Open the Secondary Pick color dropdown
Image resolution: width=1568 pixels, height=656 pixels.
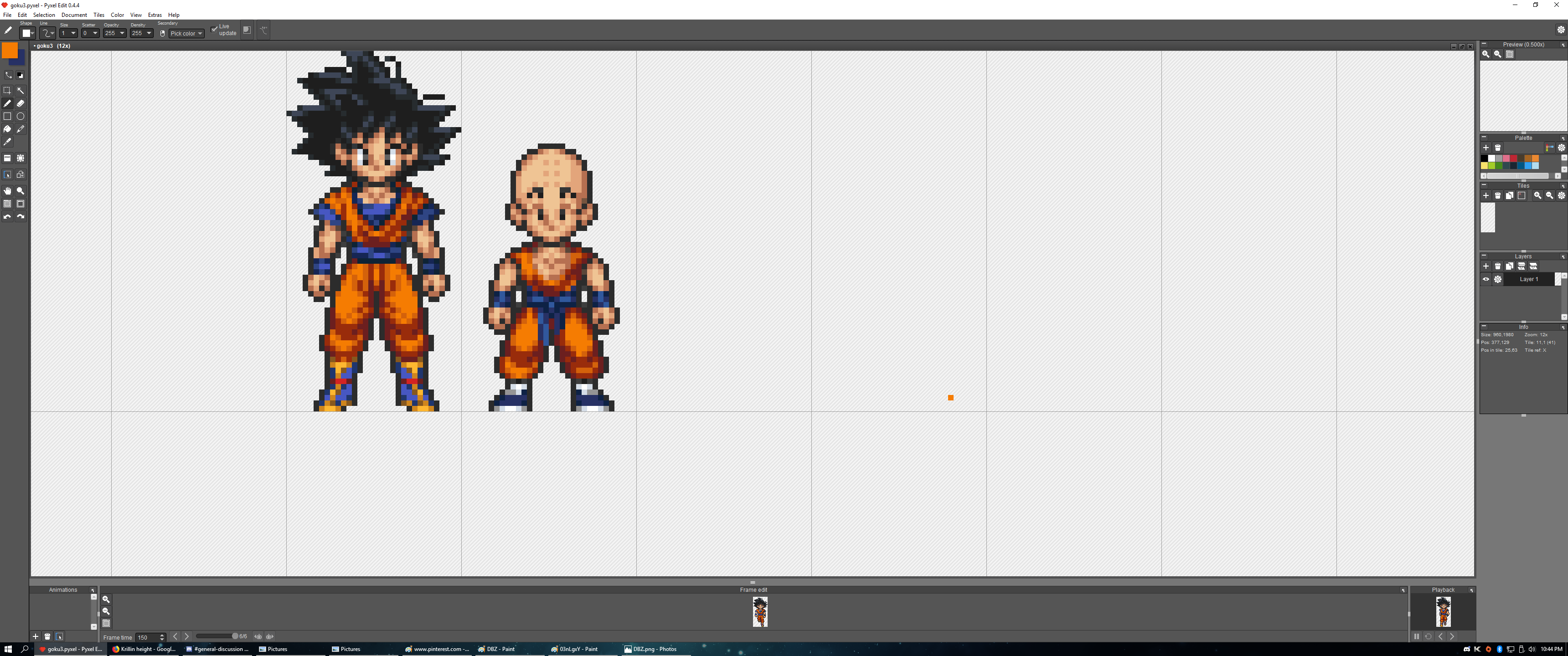pyautogui.click(x=186, y=33)
